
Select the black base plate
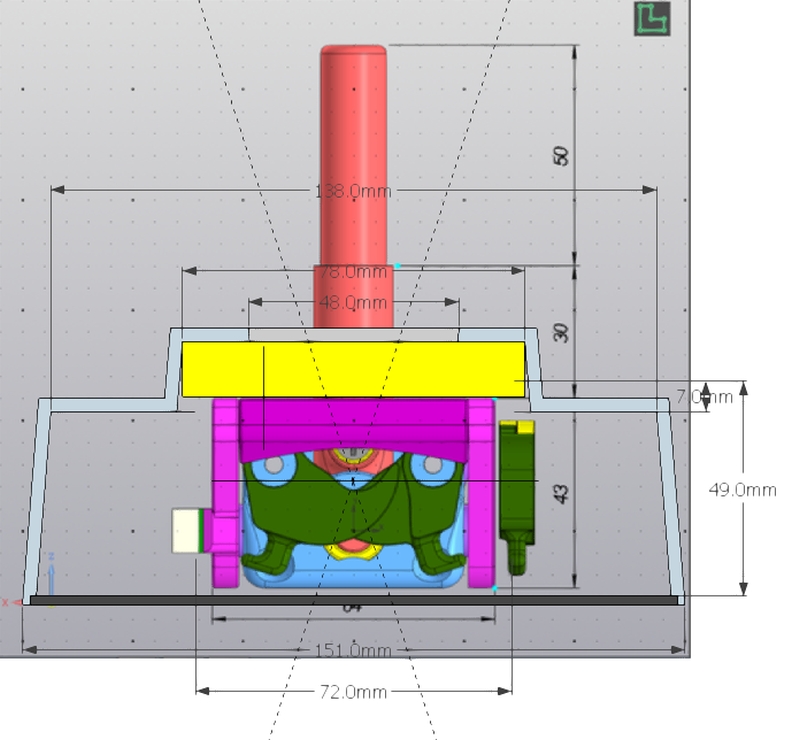point(354,601)
